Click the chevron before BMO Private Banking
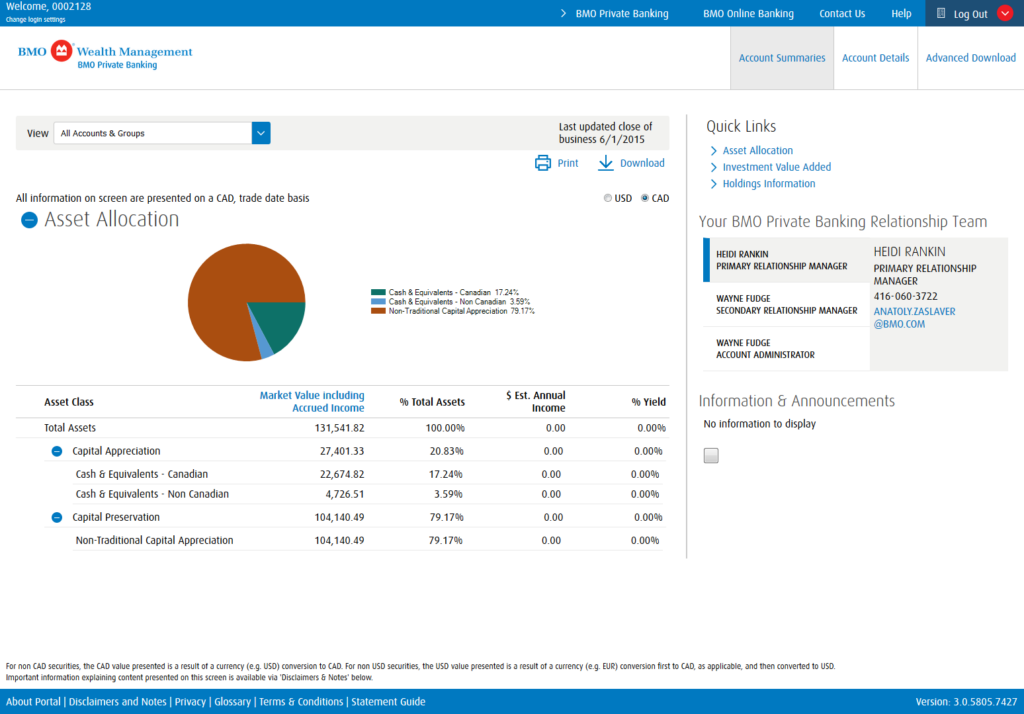 564,14
